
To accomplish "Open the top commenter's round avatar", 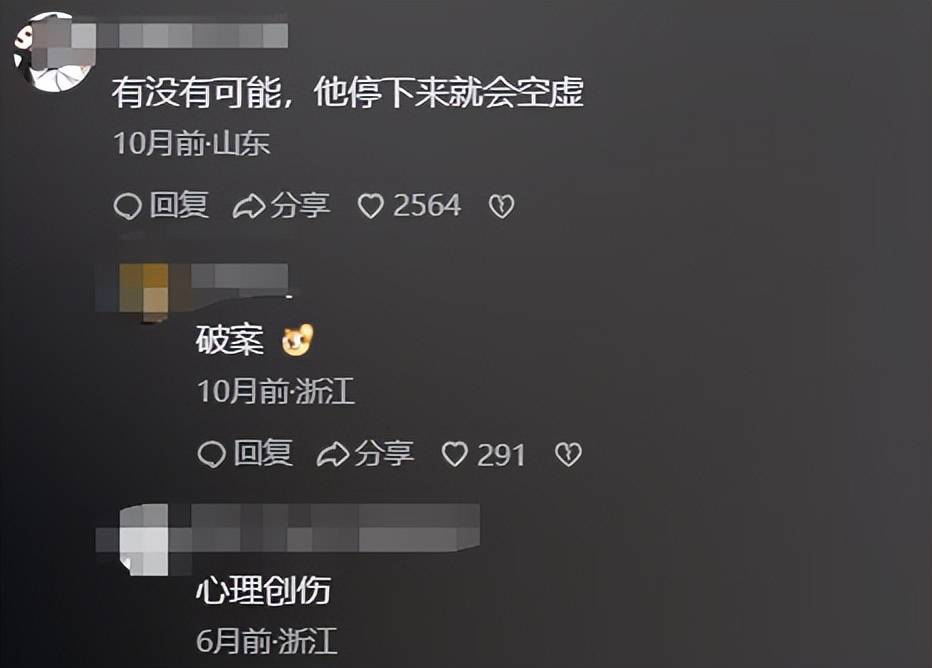I will [x=53, y=52].
